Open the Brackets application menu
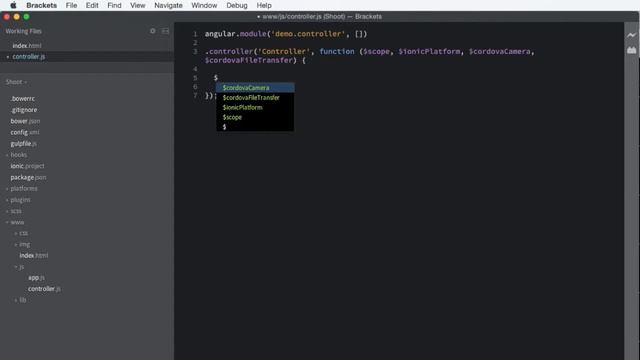This screenshot has width=640, height=360. [42, 5]
